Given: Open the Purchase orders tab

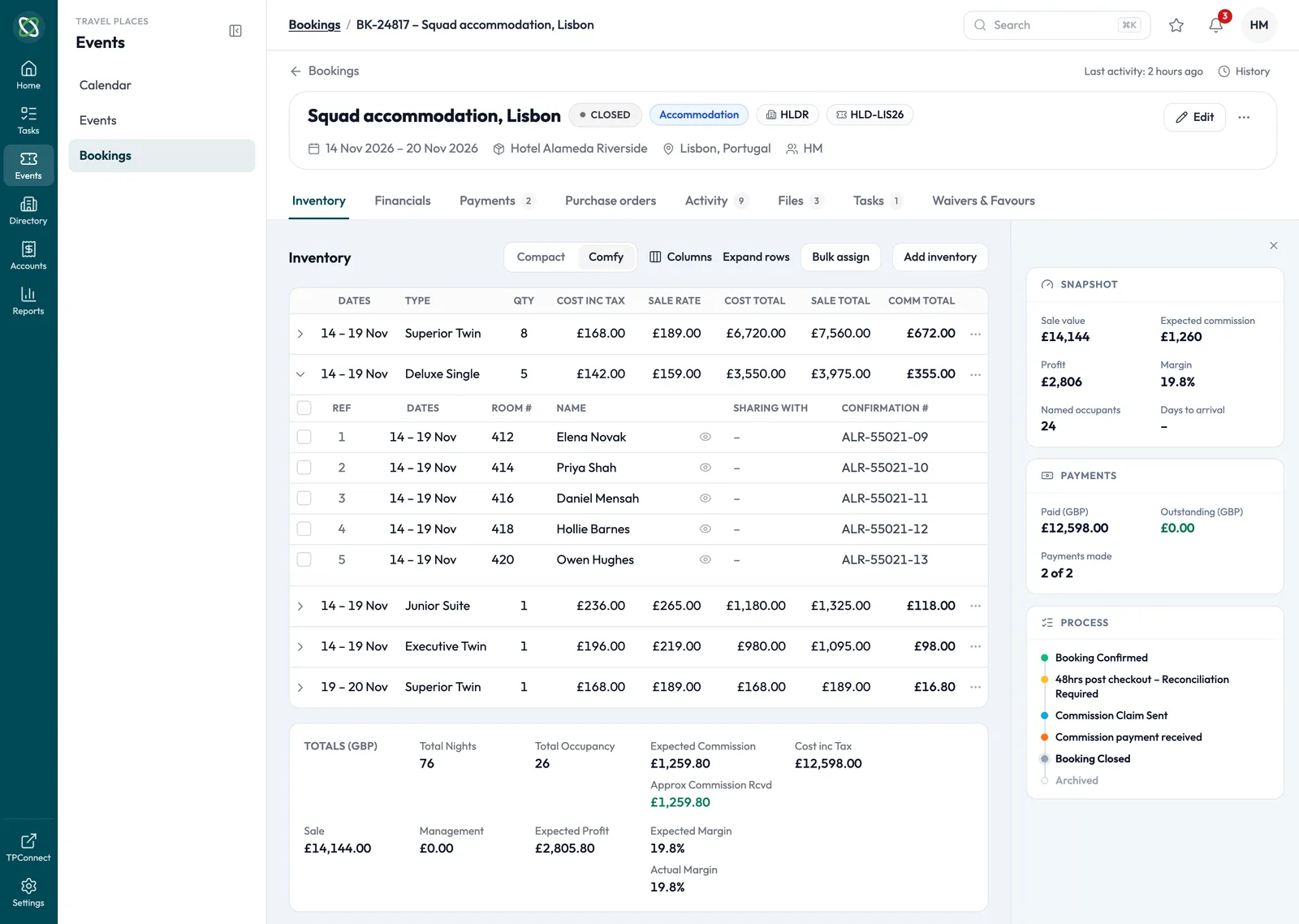Looking at the screenshot, I should tap(611, 201).
